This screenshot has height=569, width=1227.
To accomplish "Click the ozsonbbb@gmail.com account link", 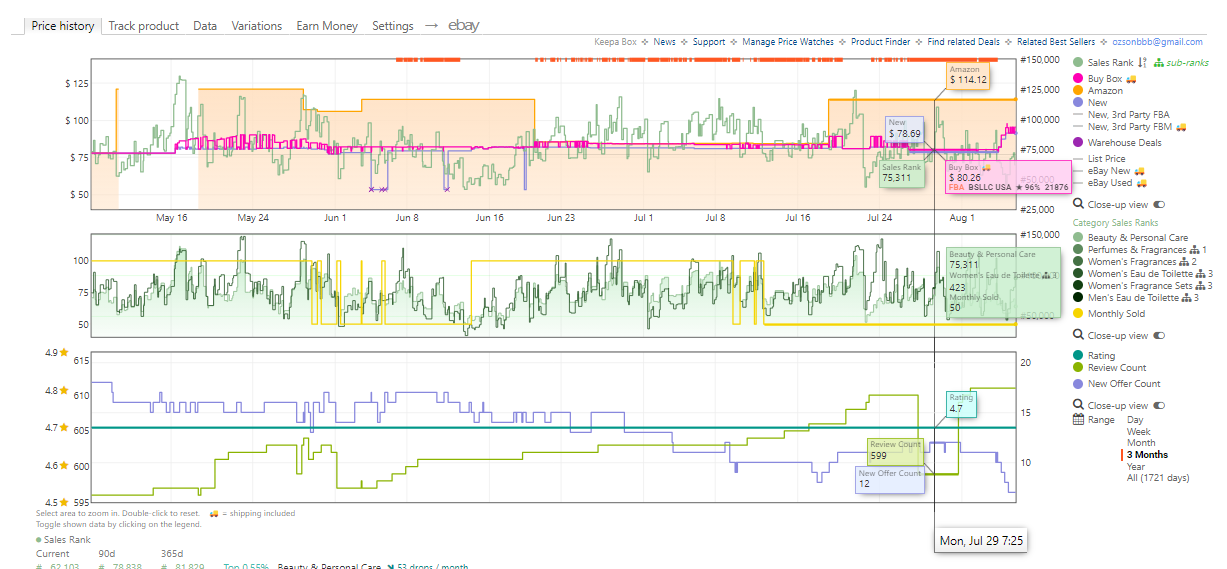I will pos(1157,42).
